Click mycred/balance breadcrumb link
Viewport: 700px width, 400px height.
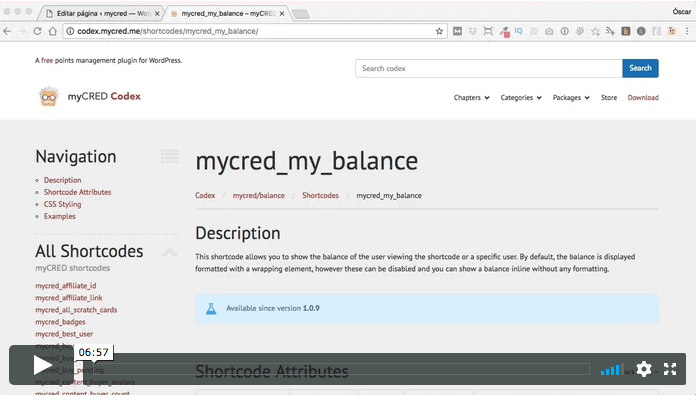(x=258, y=196)
